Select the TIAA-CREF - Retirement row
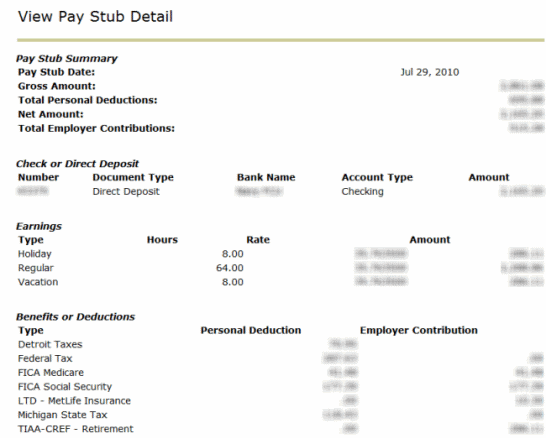The image size is (546, 438). coord(280,429)
